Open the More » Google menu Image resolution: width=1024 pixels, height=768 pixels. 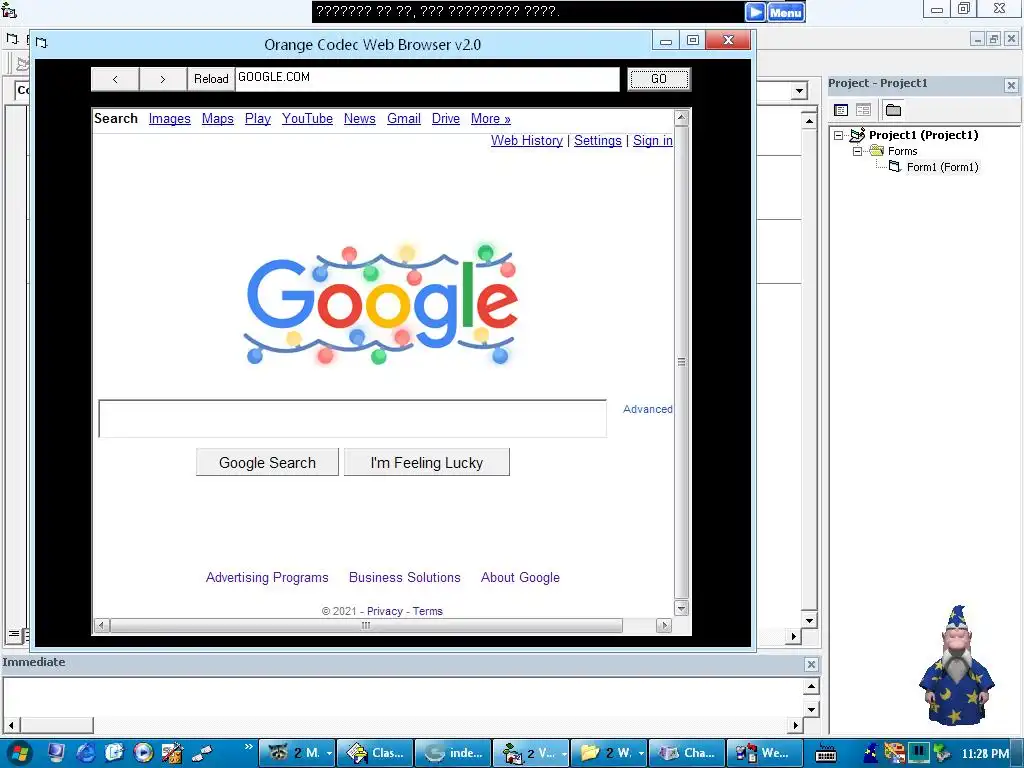(x=490, y=118)
